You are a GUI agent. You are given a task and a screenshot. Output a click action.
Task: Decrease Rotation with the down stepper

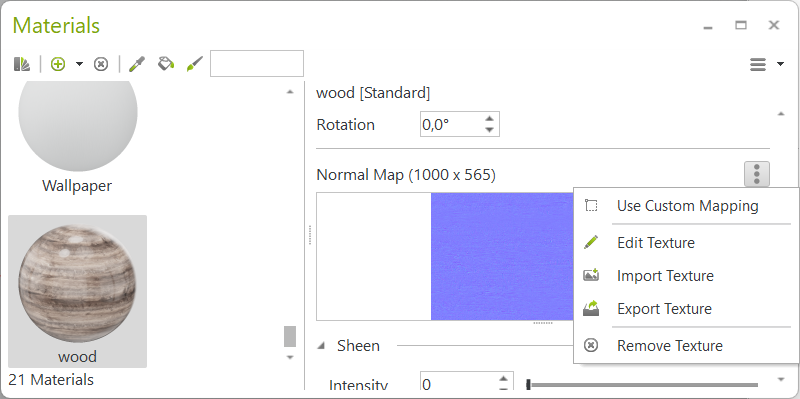click(489, 130)
